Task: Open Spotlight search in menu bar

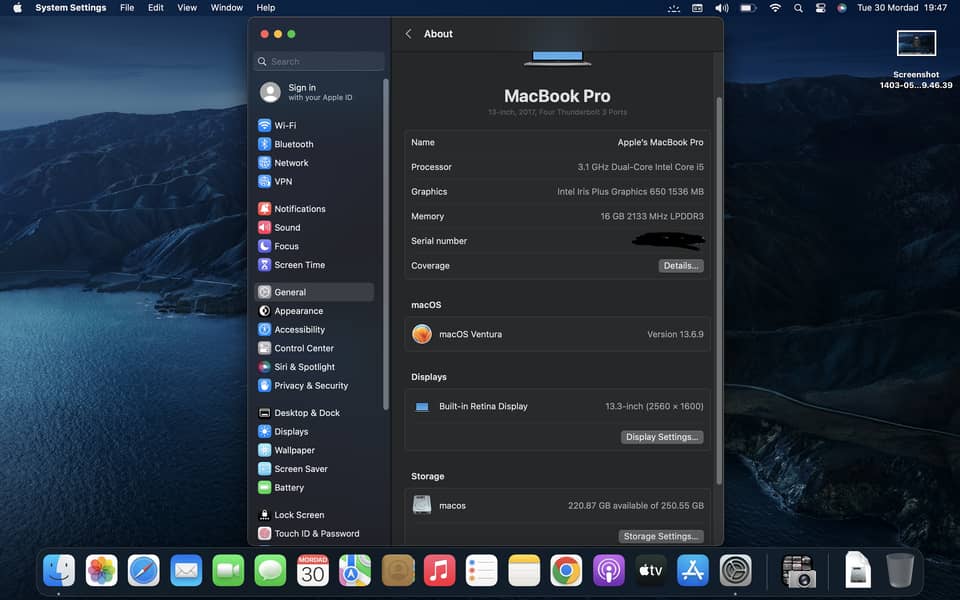Action: (798, 8)
